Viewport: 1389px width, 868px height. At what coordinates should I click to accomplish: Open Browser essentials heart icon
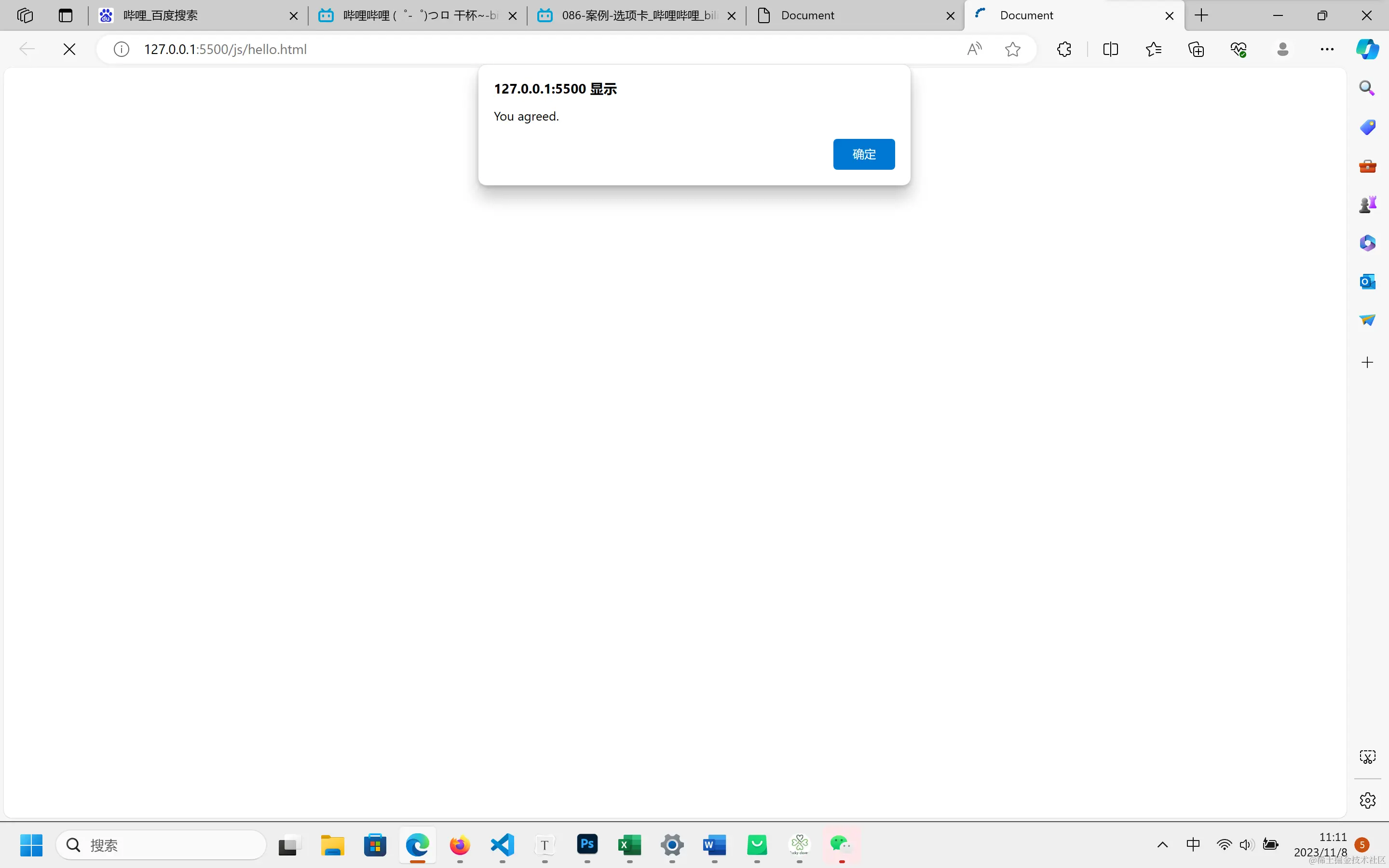coord(1239,49)
